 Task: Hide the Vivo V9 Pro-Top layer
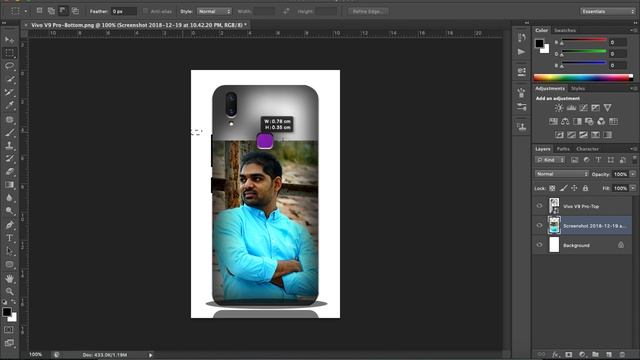coord(539,206)
